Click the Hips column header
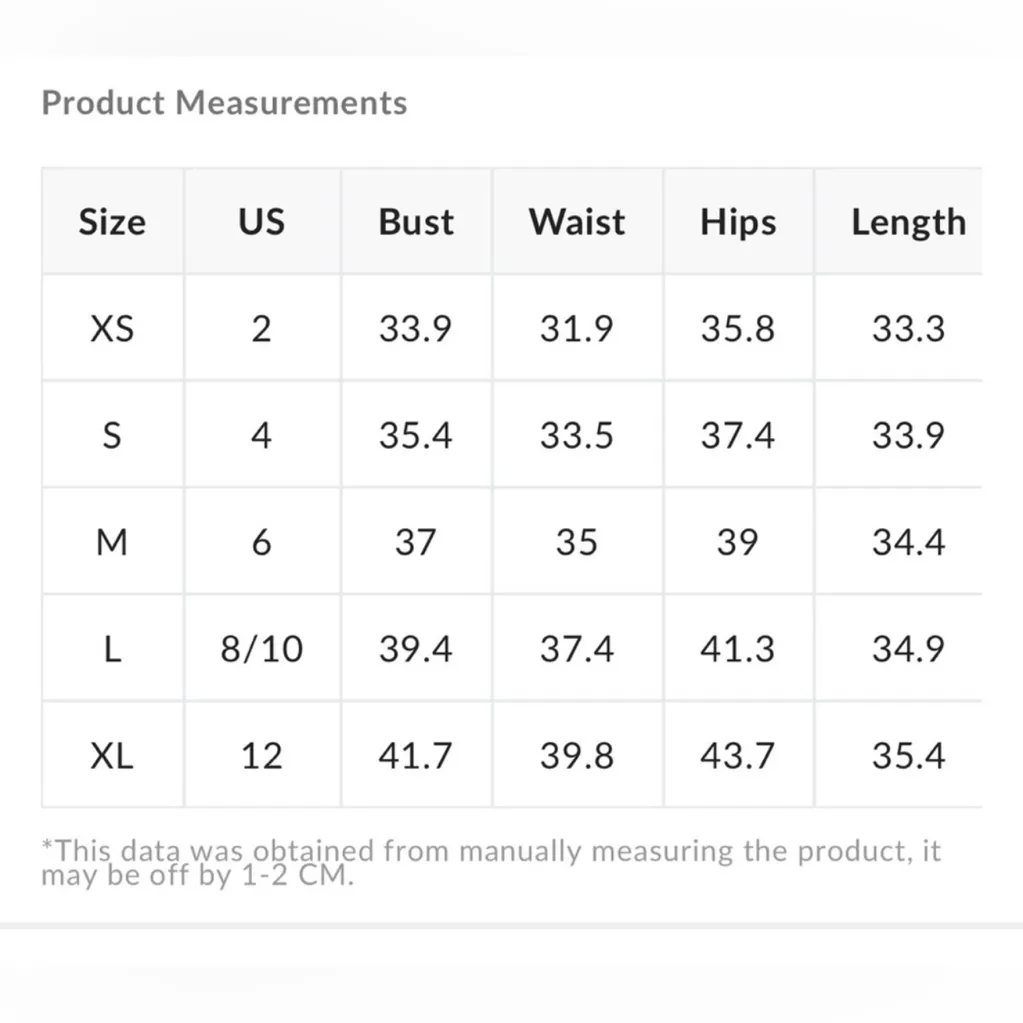Viewport: 1023px width, 1023px height. pos(738,222)
